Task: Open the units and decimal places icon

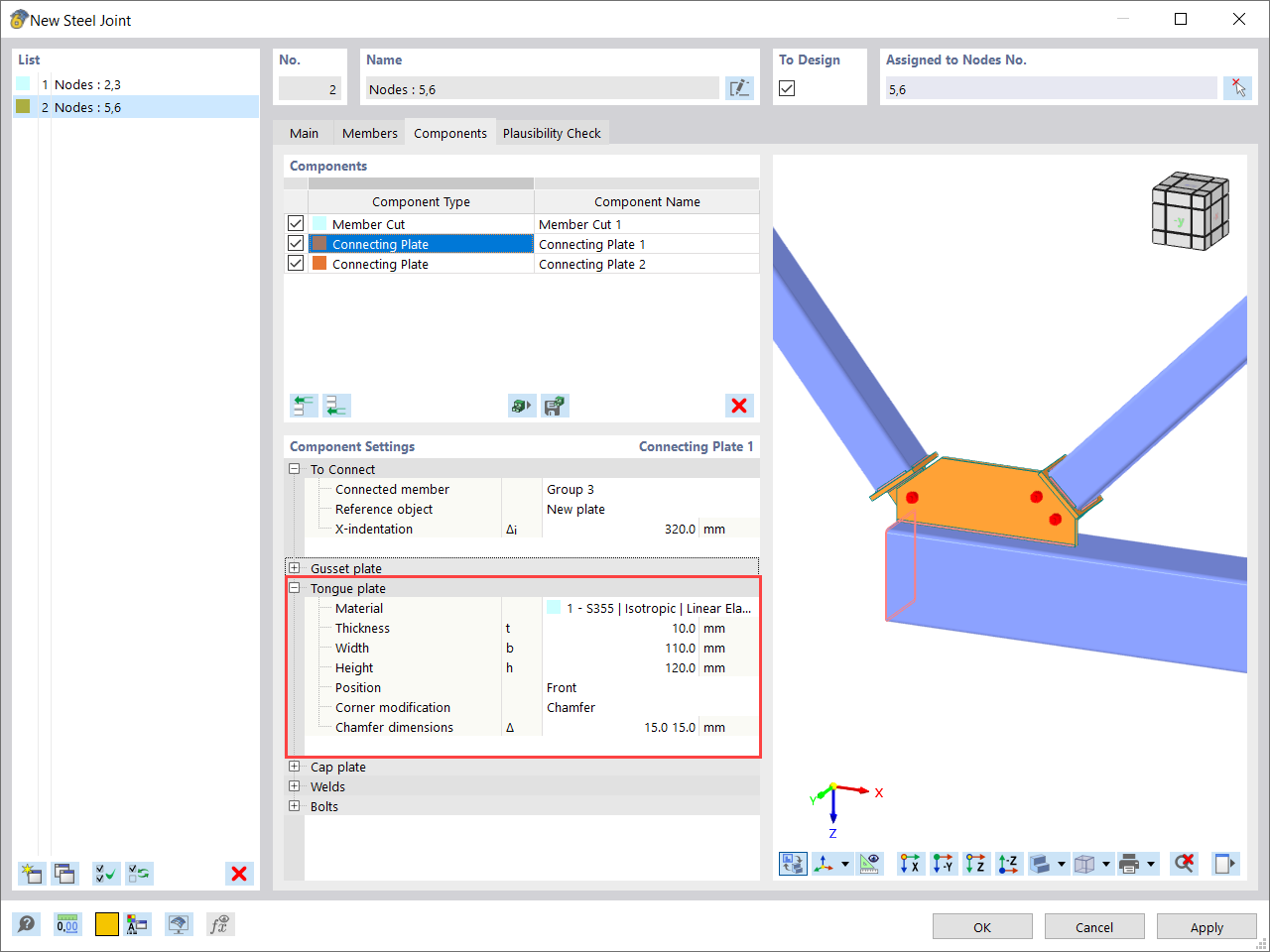Action: [x=66, y=924]
